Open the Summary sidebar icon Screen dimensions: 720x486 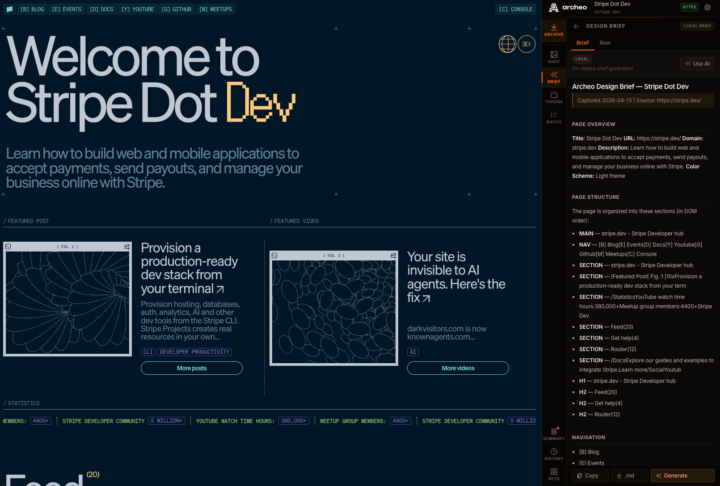(554, 434)
